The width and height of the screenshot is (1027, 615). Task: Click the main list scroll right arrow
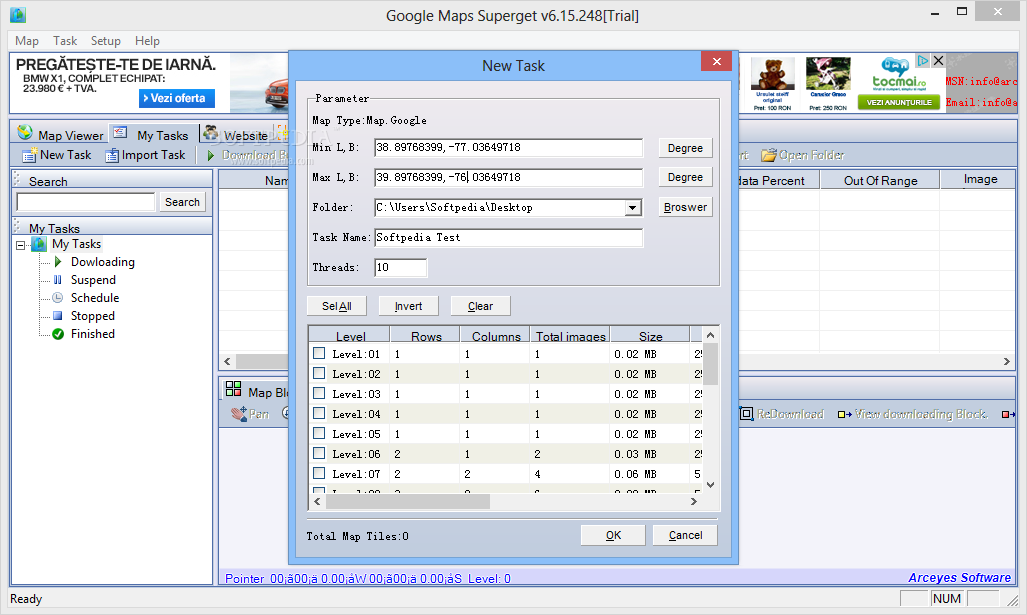pyautogui.click(x=1007, y=362)
